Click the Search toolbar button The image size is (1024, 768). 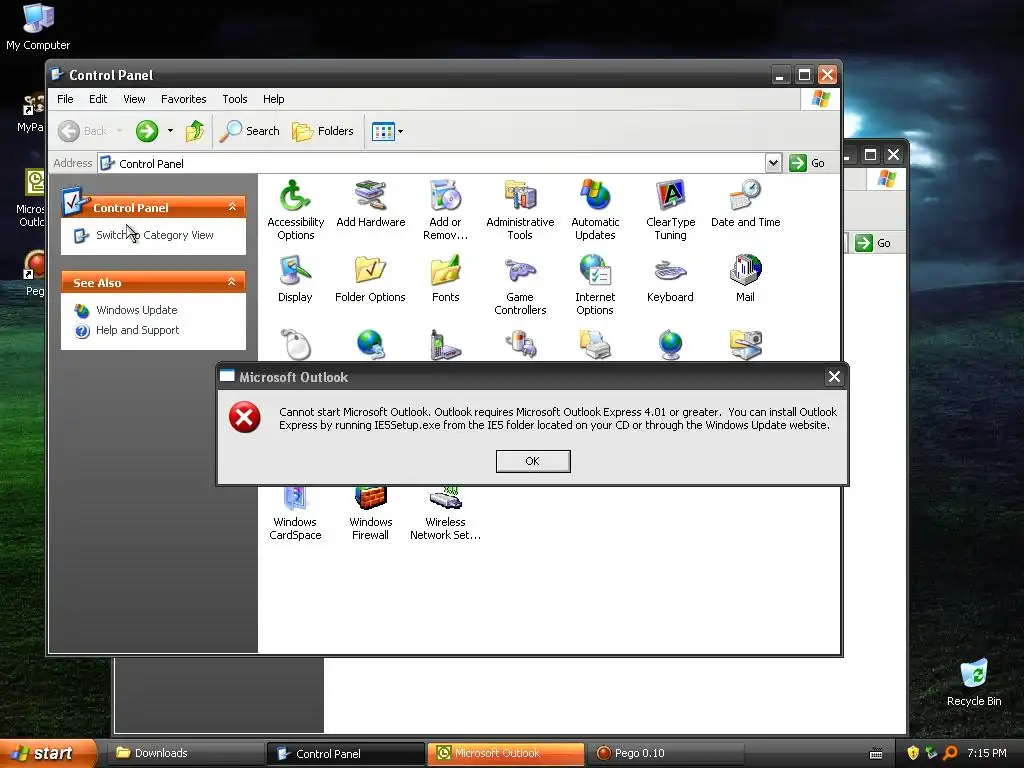tap(249, 131)
